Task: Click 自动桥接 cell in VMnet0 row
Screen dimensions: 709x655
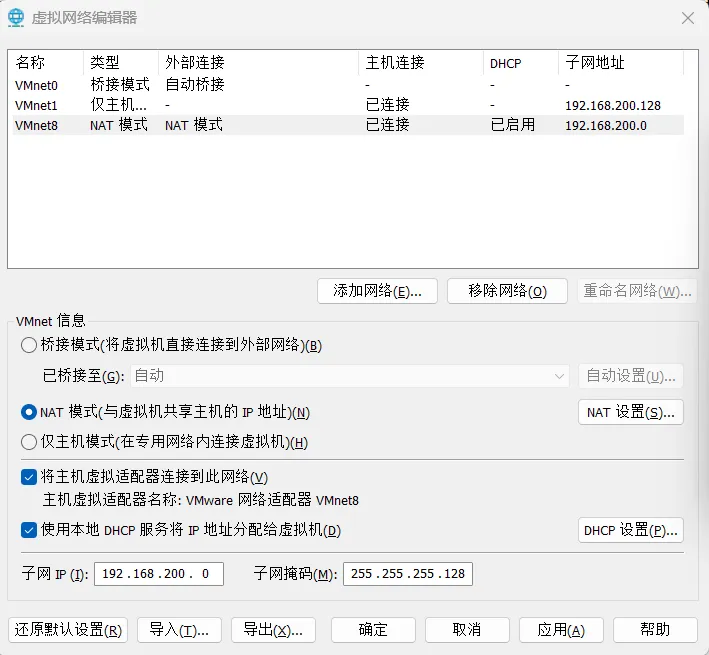Action: [195, 85]
